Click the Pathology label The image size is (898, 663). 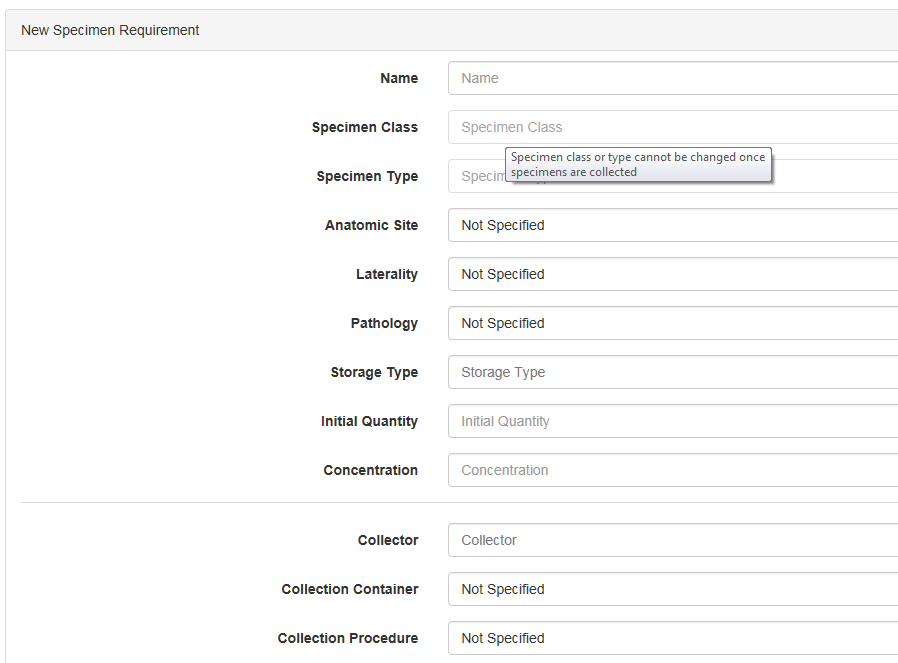(x=384, y=323)
